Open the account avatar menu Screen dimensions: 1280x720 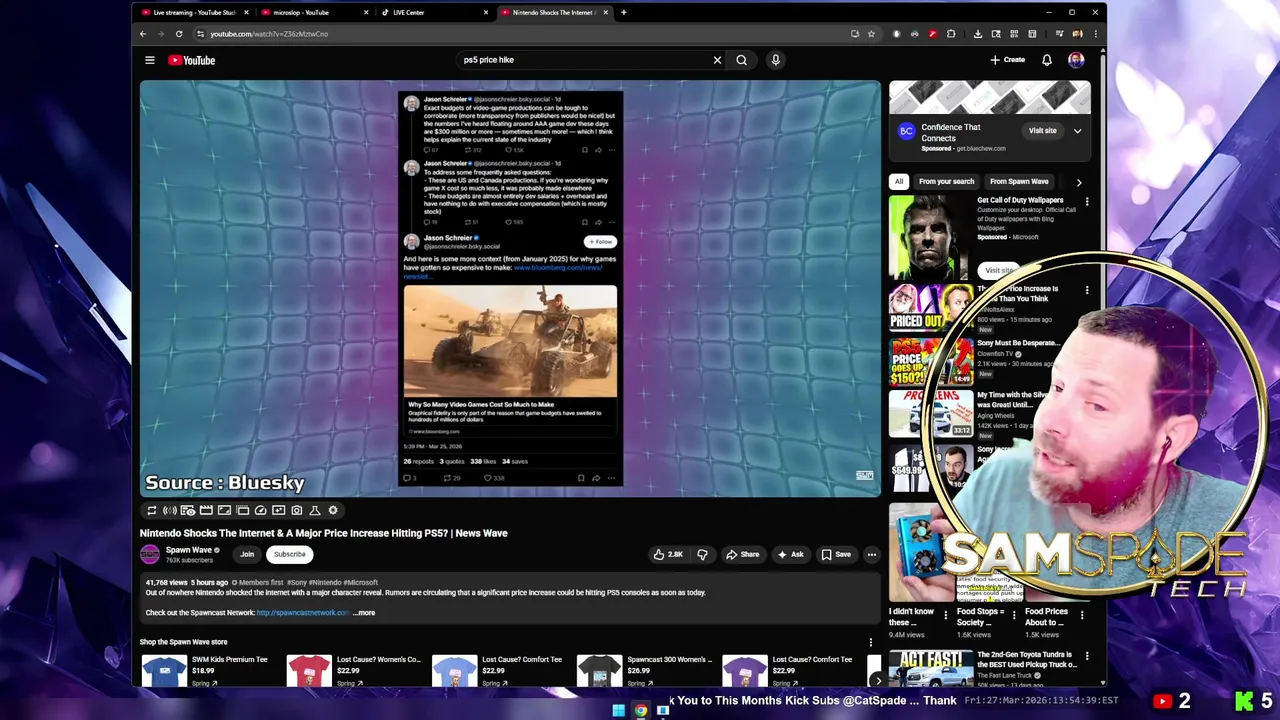(x=1076, y=60)
